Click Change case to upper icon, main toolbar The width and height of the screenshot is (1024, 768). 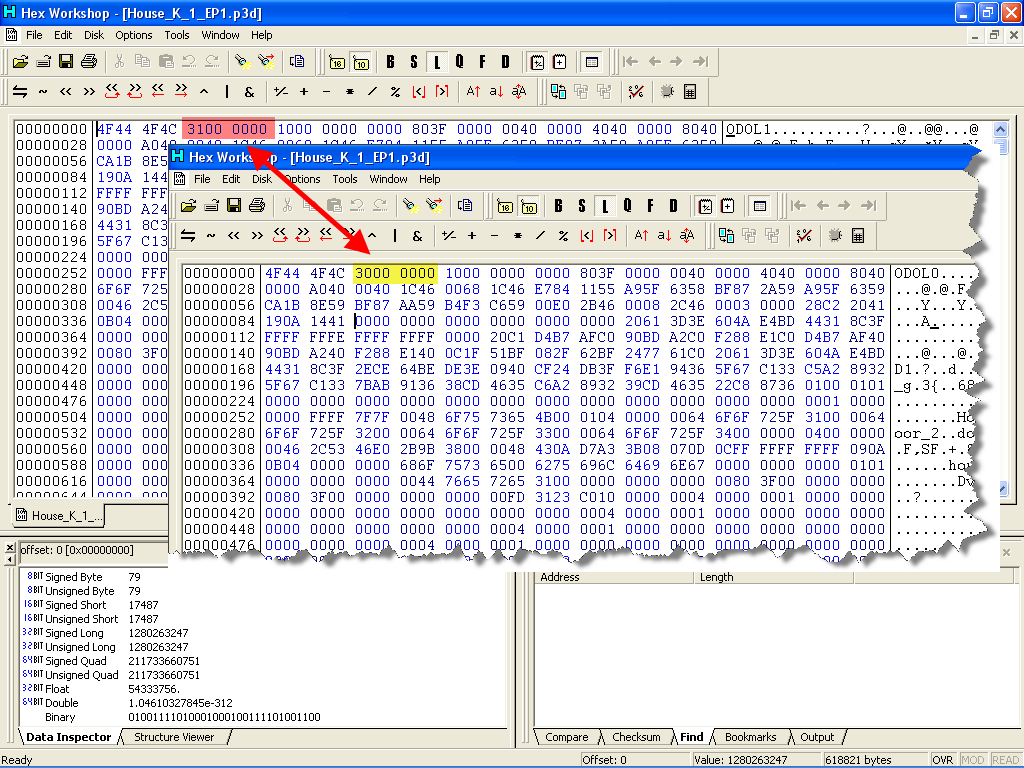[474, 92]
